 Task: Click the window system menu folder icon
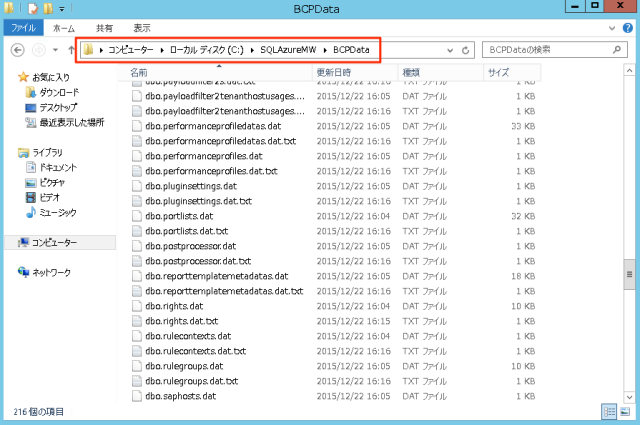[9, 8]
